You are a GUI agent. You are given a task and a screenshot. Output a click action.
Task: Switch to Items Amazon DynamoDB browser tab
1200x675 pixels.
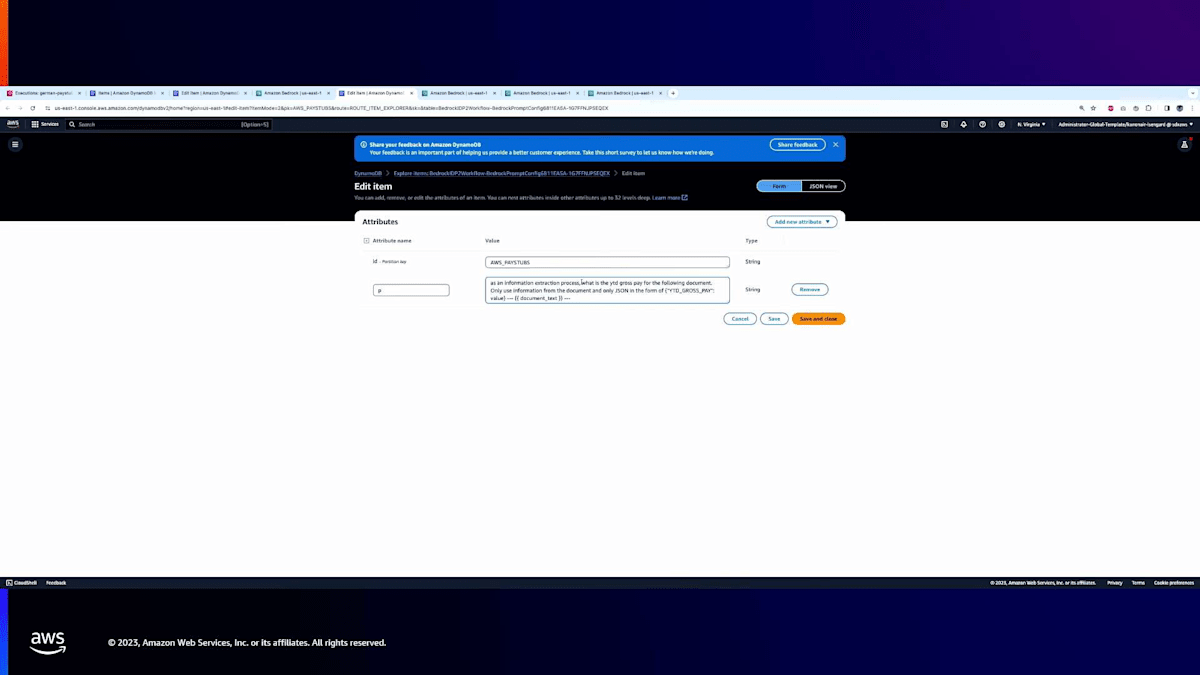pos(125,93)
